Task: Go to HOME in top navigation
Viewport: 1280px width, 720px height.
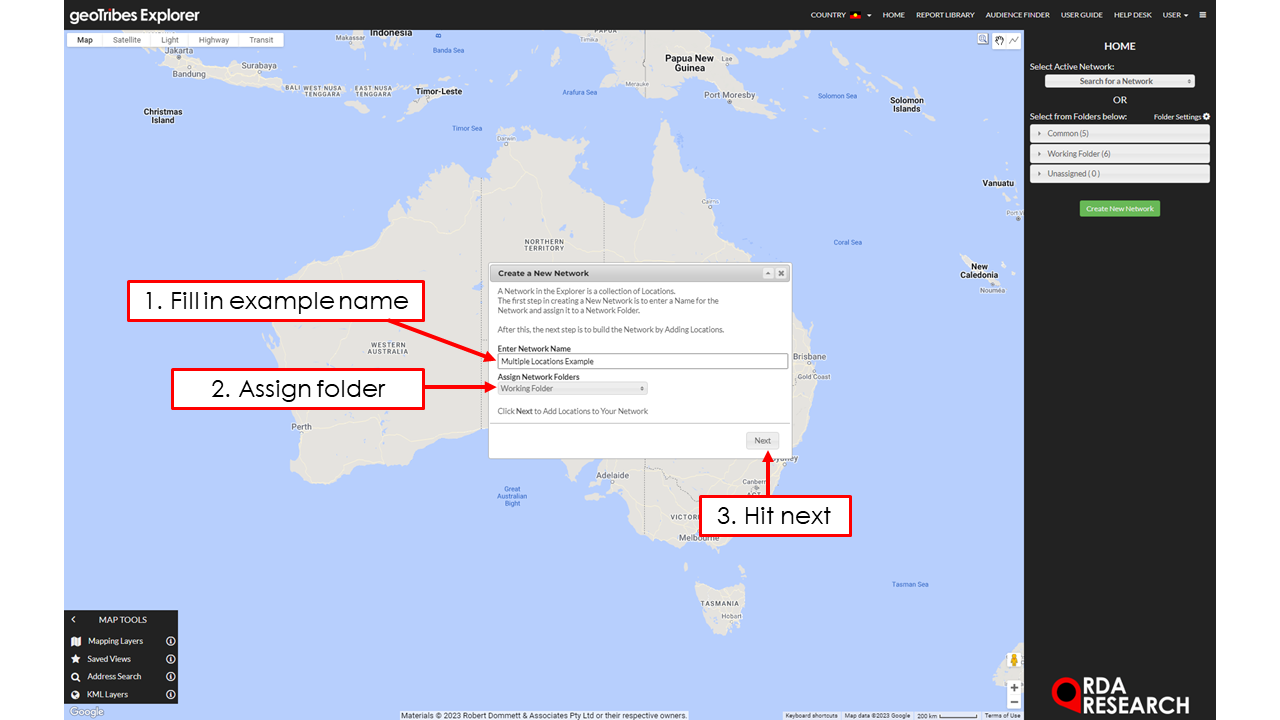Action: pyautogui.click(x=893, y=15)
